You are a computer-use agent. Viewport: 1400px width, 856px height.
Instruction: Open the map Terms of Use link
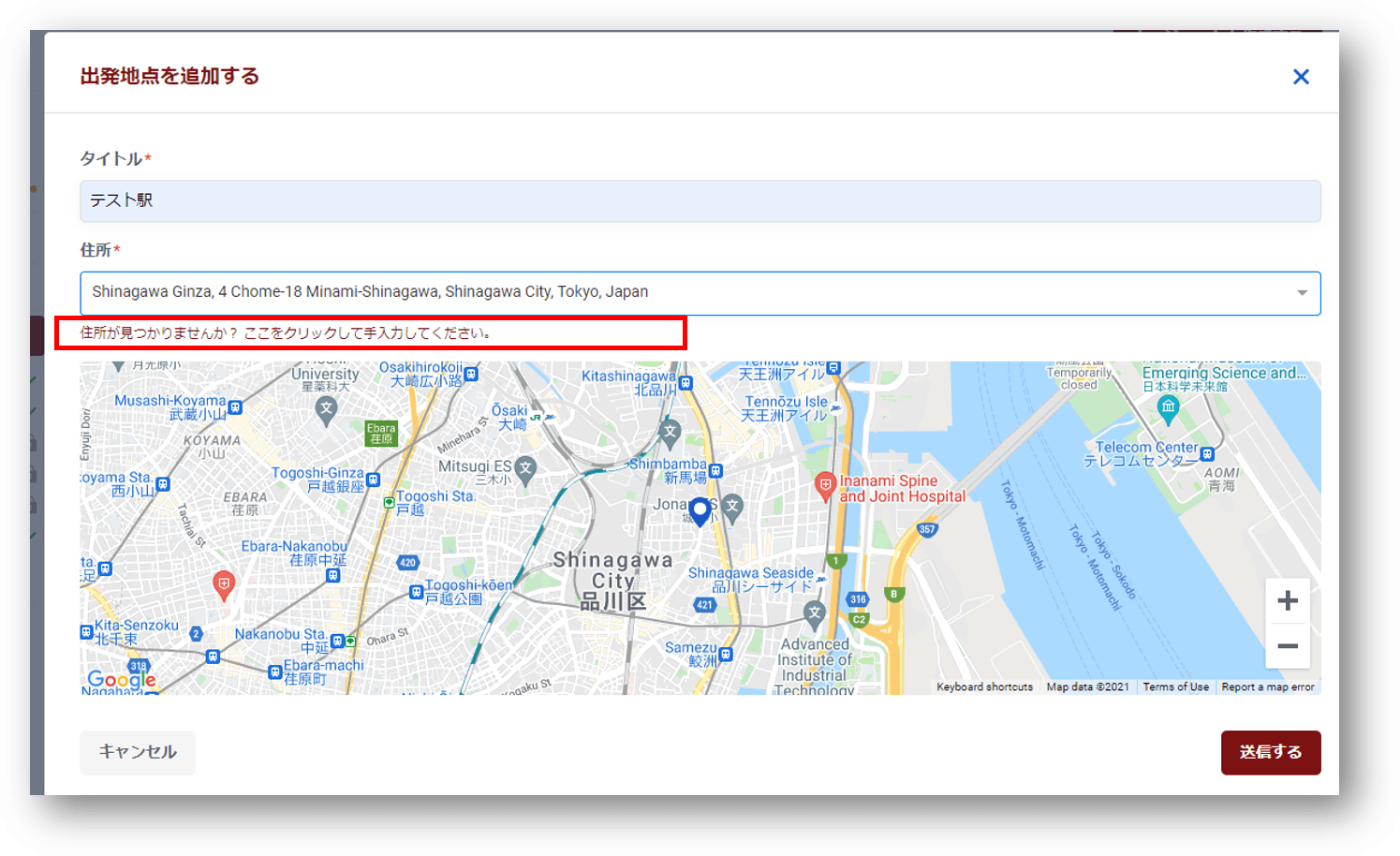(1175, 687)
